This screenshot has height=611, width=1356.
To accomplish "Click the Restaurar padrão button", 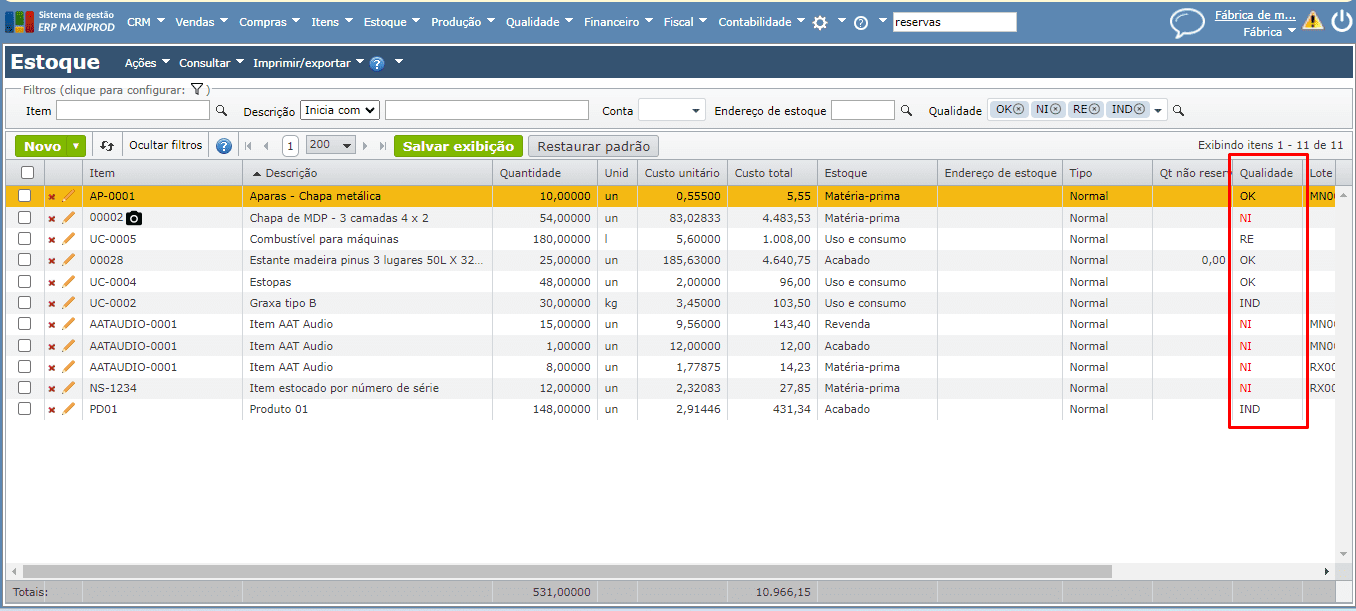I will pos(593,146).
